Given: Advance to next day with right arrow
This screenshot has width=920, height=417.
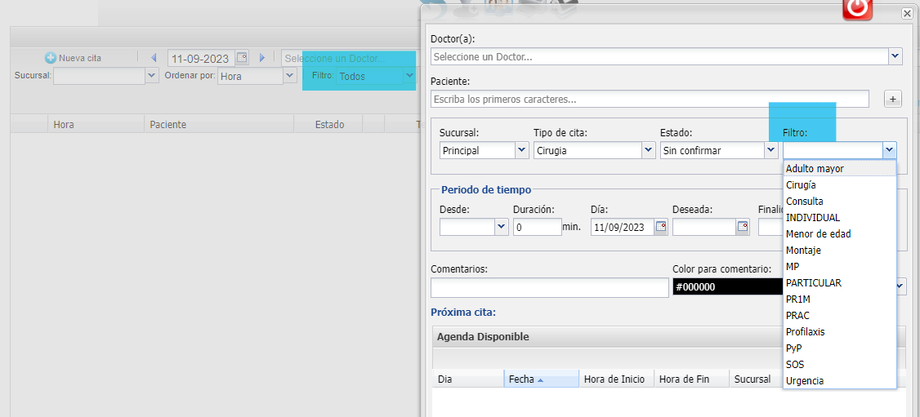Looking at the screenshot, I should (262, 58).
